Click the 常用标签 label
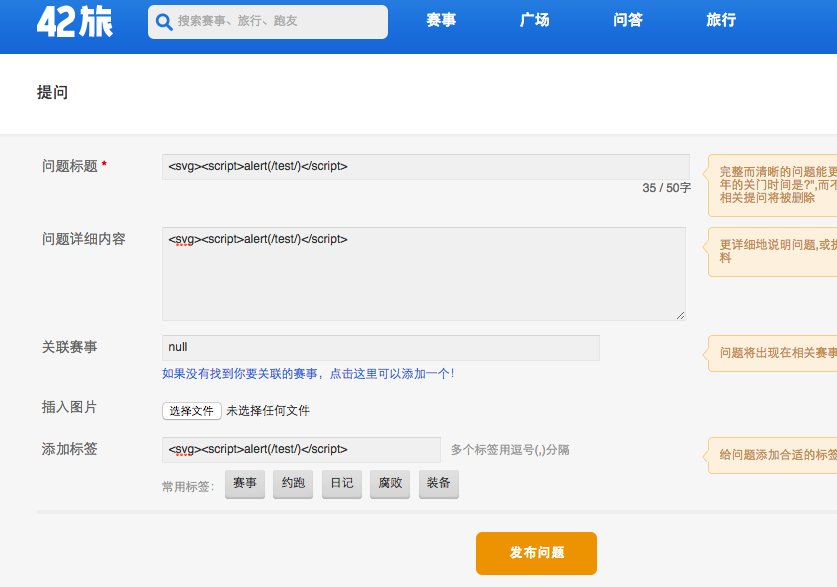837x587 pixels. [188, 487]
